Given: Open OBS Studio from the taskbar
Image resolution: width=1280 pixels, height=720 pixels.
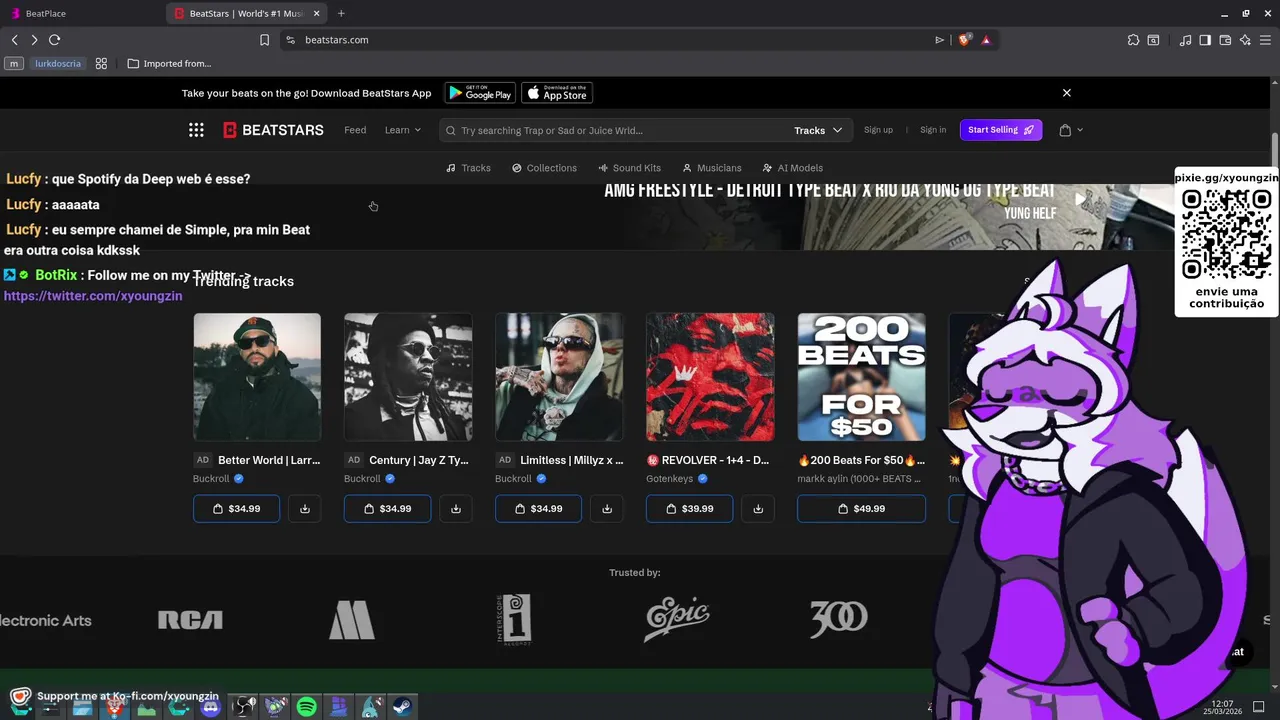Looking at the screenshot, I should point(243,707).
